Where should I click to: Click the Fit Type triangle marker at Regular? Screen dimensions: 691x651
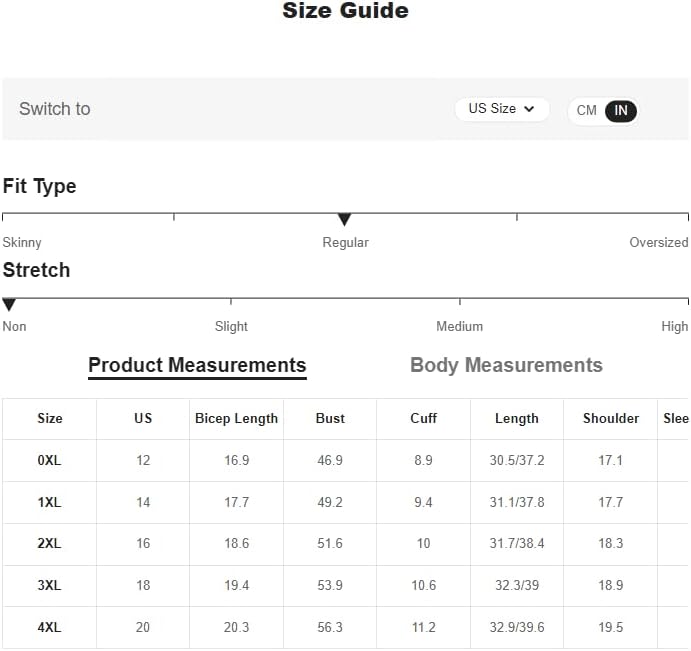click(344, 219)
